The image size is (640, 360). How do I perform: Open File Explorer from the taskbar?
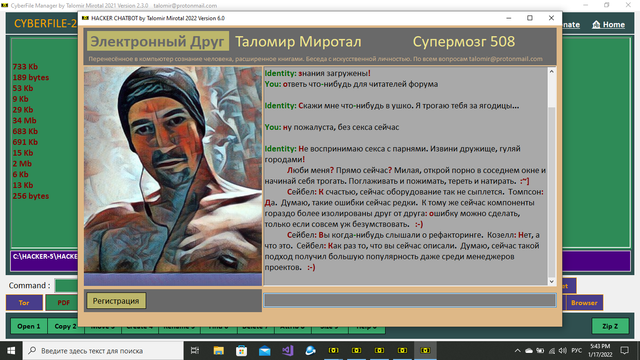coord(218,351)
